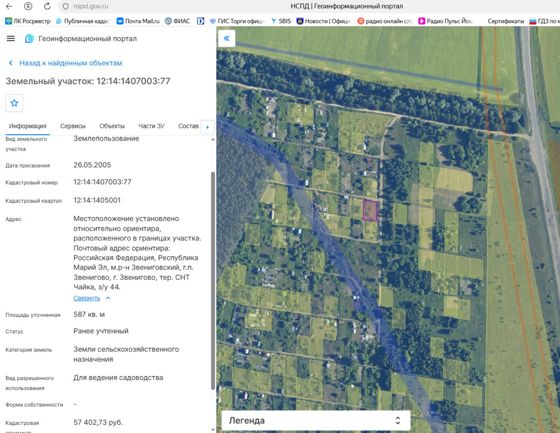Open the ГИС Торги bookmark
This screenshot has width=560, height=433.
[x=236, y=21]
